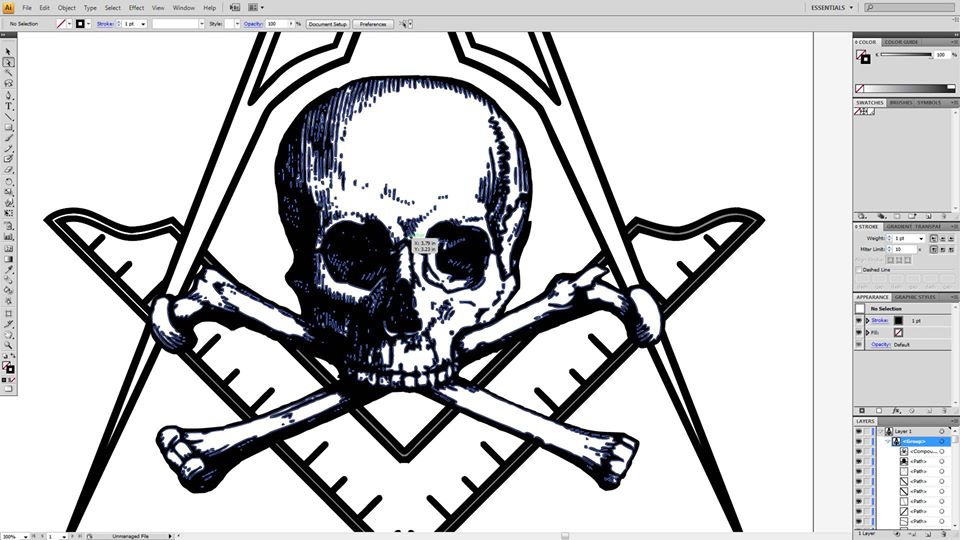Open stroke color dropdown in control bar
The image size is (960, 540).
pos(89,24)
